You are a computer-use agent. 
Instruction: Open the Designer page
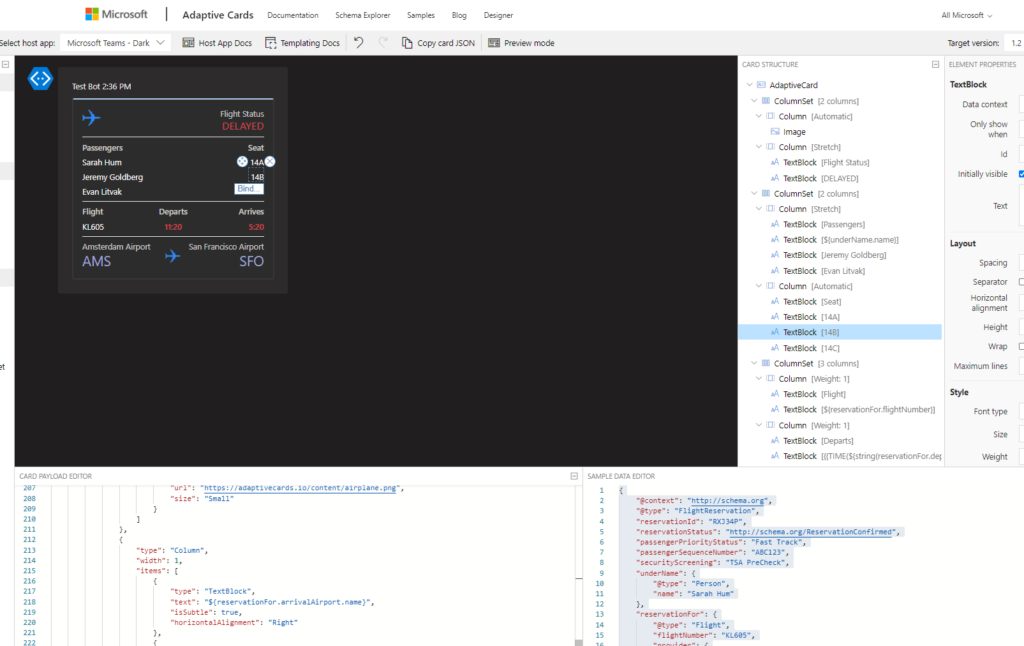[498, 15]
